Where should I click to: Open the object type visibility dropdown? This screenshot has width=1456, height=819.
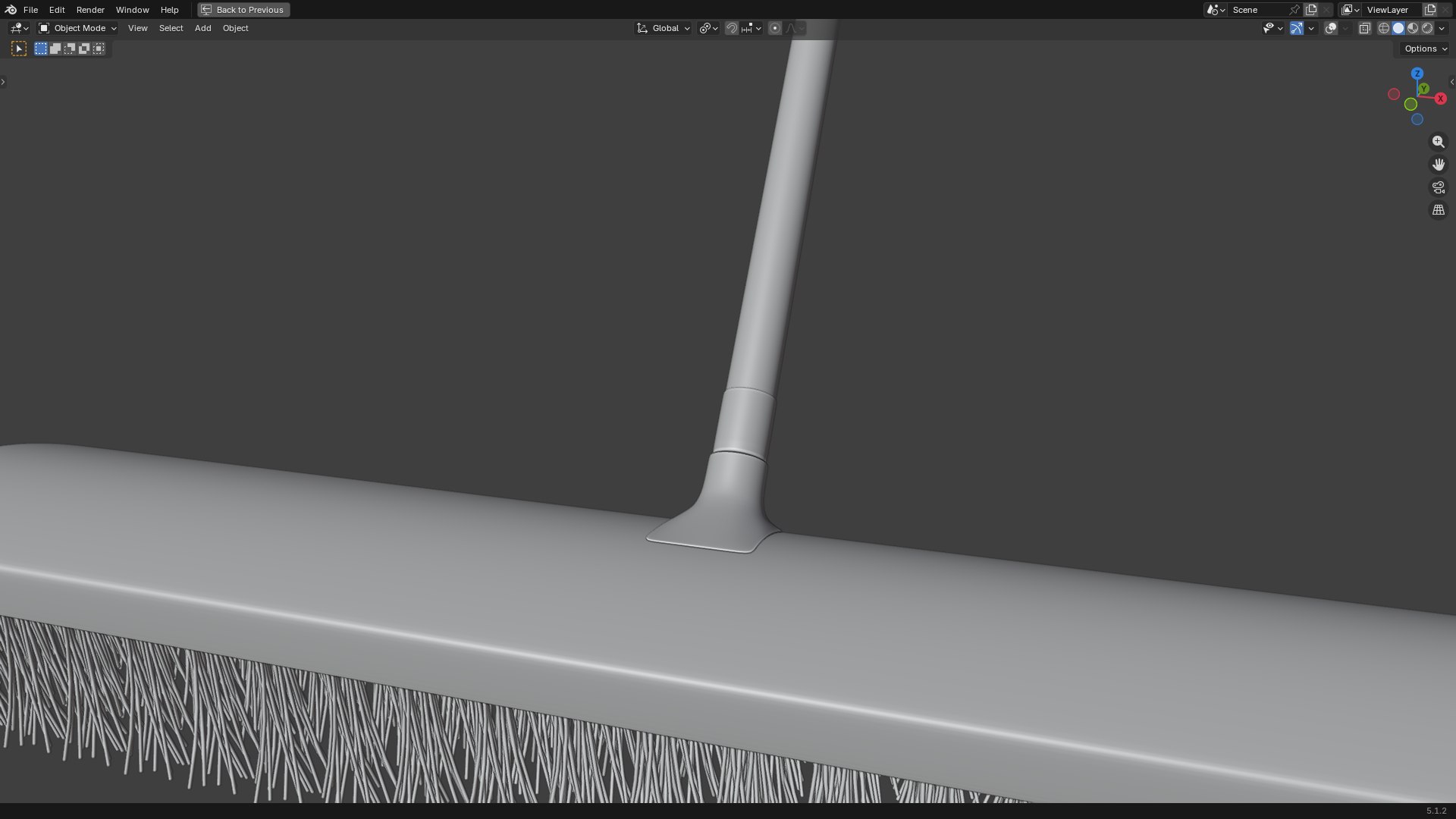tap(1272, 28)
